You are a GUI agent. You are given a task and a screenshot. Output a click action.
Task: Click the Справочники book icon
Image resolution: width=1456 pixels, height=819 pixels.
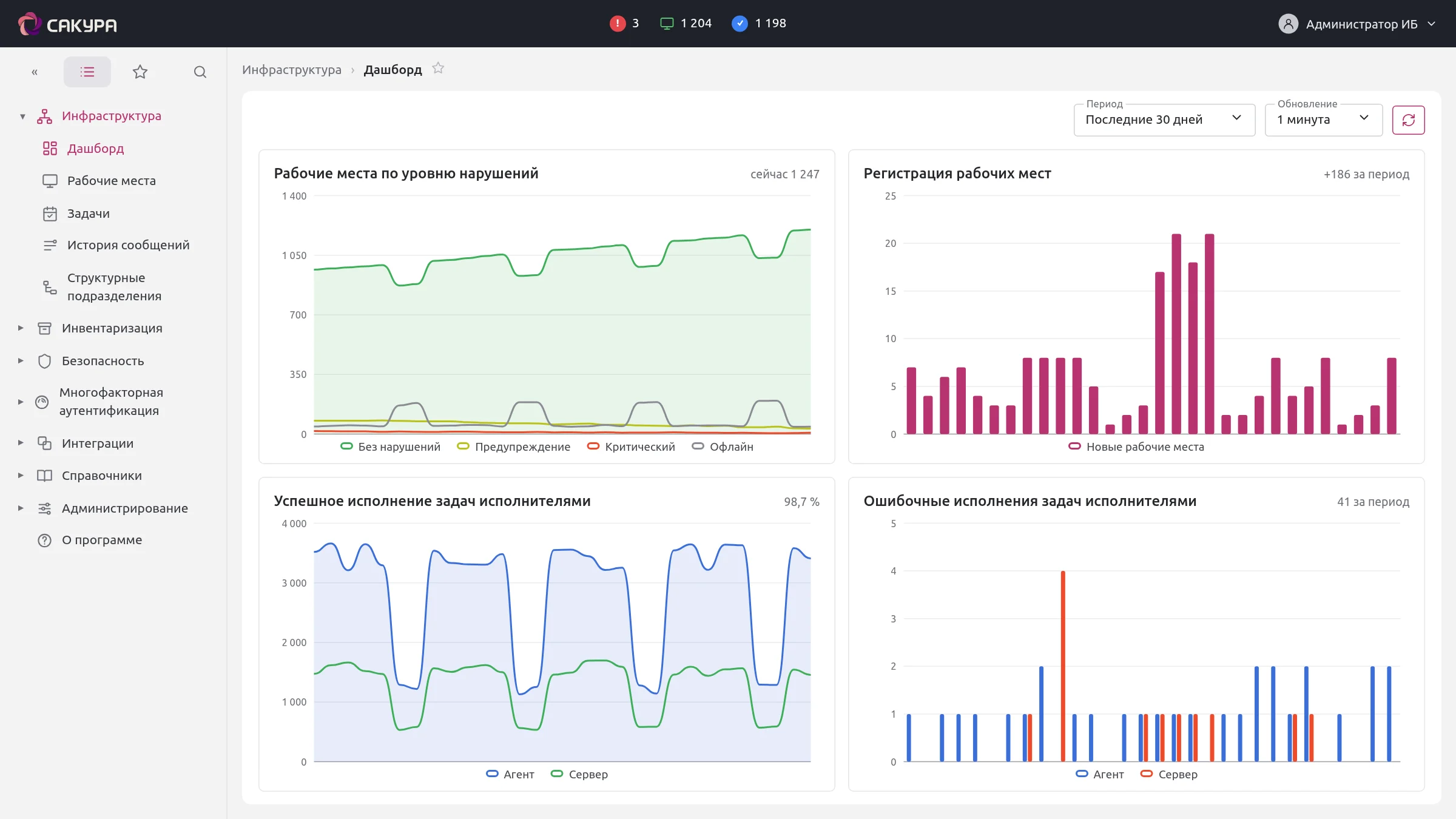click(x=44, y=476)
